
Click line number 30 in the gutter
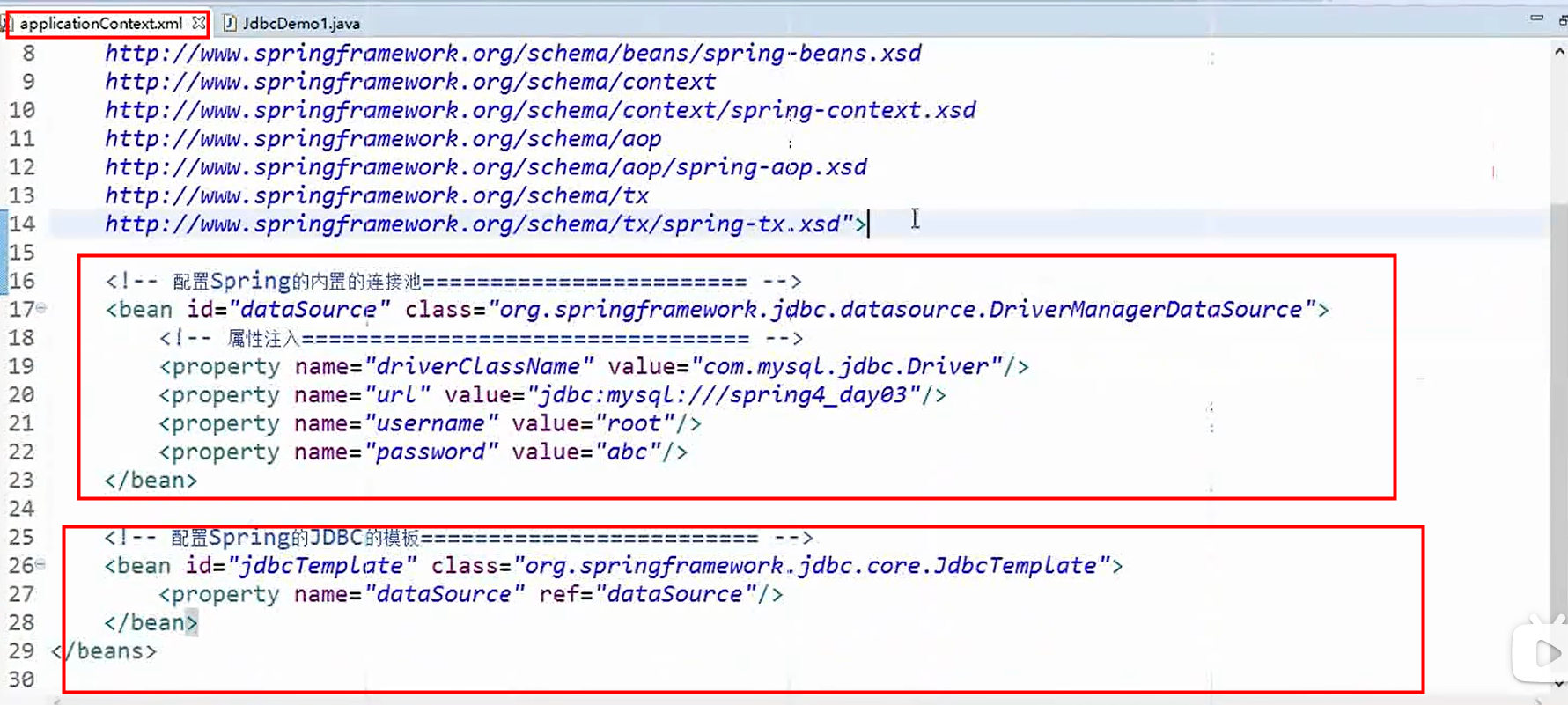coord(22,679)
